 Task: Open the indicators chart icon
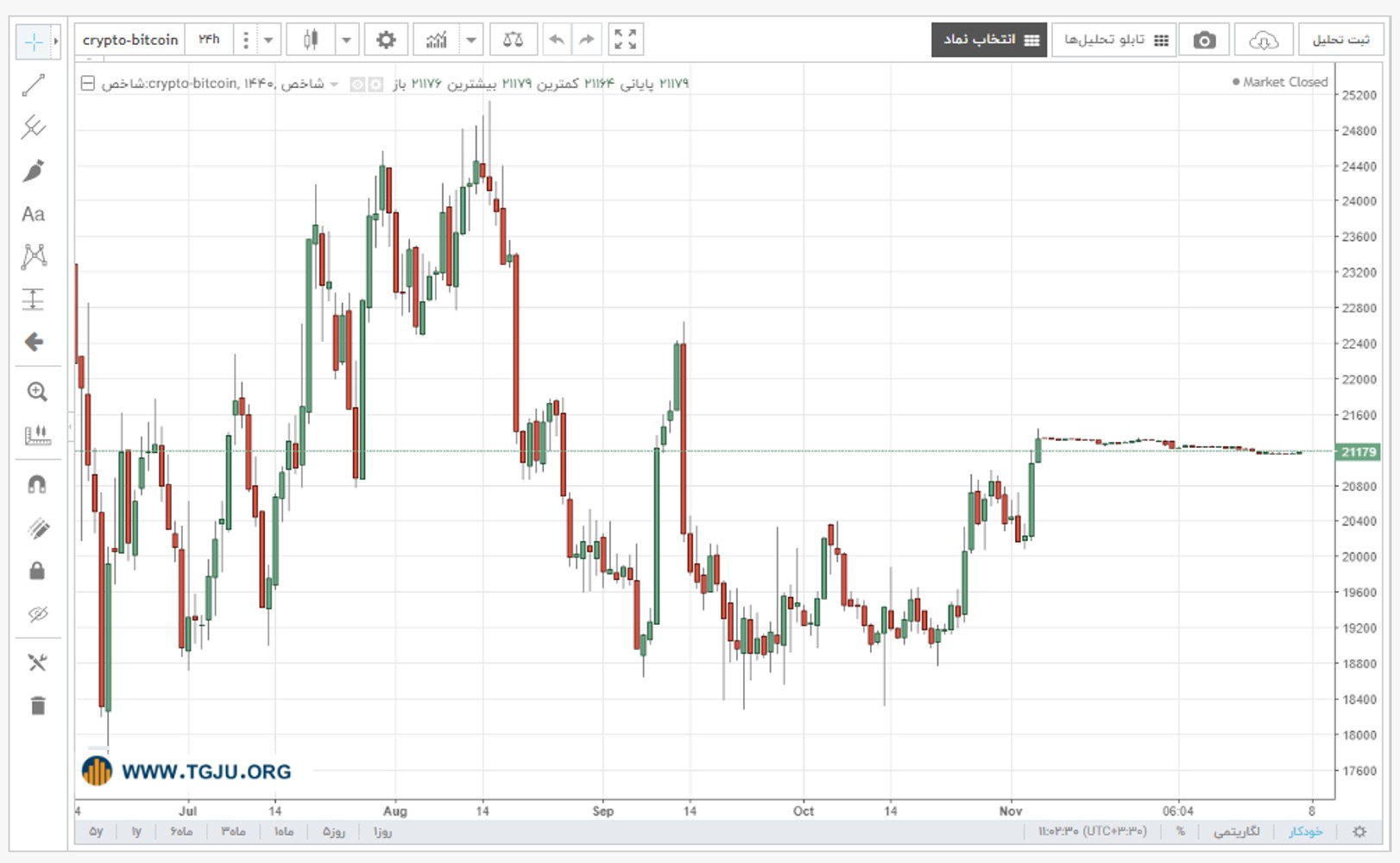click(437, 40)
